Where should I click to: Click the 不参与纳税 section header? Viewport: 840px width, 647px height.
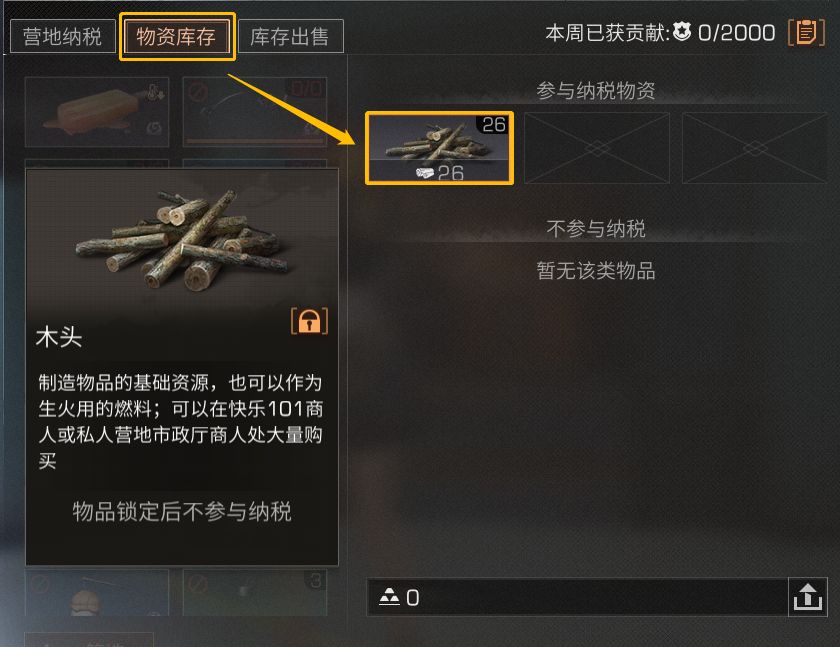pos(596,229)
